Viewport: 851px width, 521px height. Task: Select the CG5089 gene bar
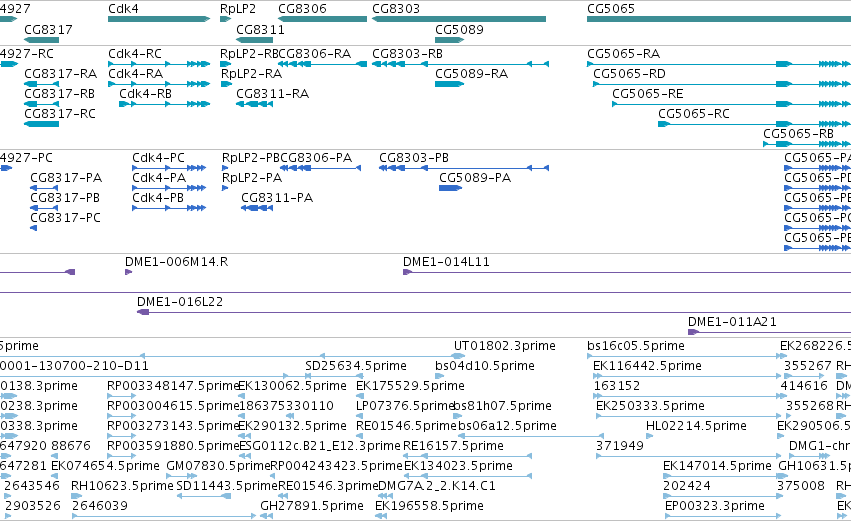tap(449, 40)
